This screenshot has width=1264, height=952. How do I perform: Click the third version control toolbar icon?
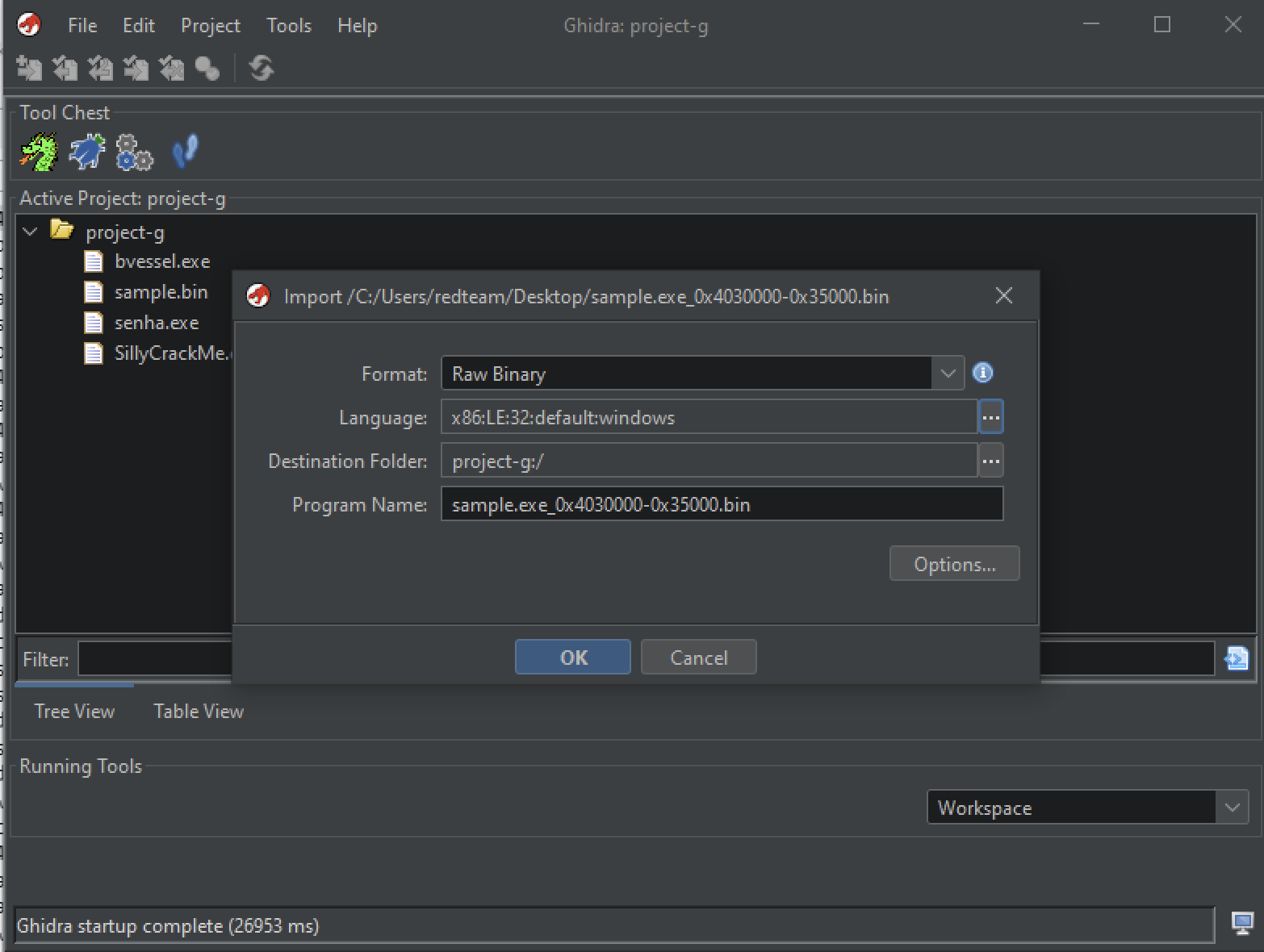[100, 69]
